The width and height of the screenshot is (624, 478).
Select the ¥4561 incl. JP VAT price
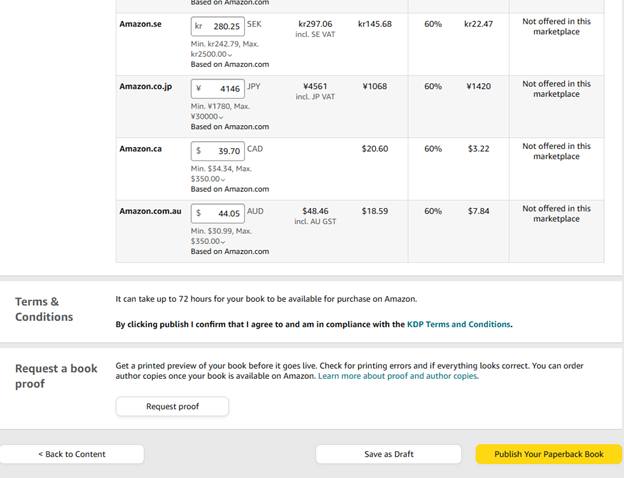point(315,91)
